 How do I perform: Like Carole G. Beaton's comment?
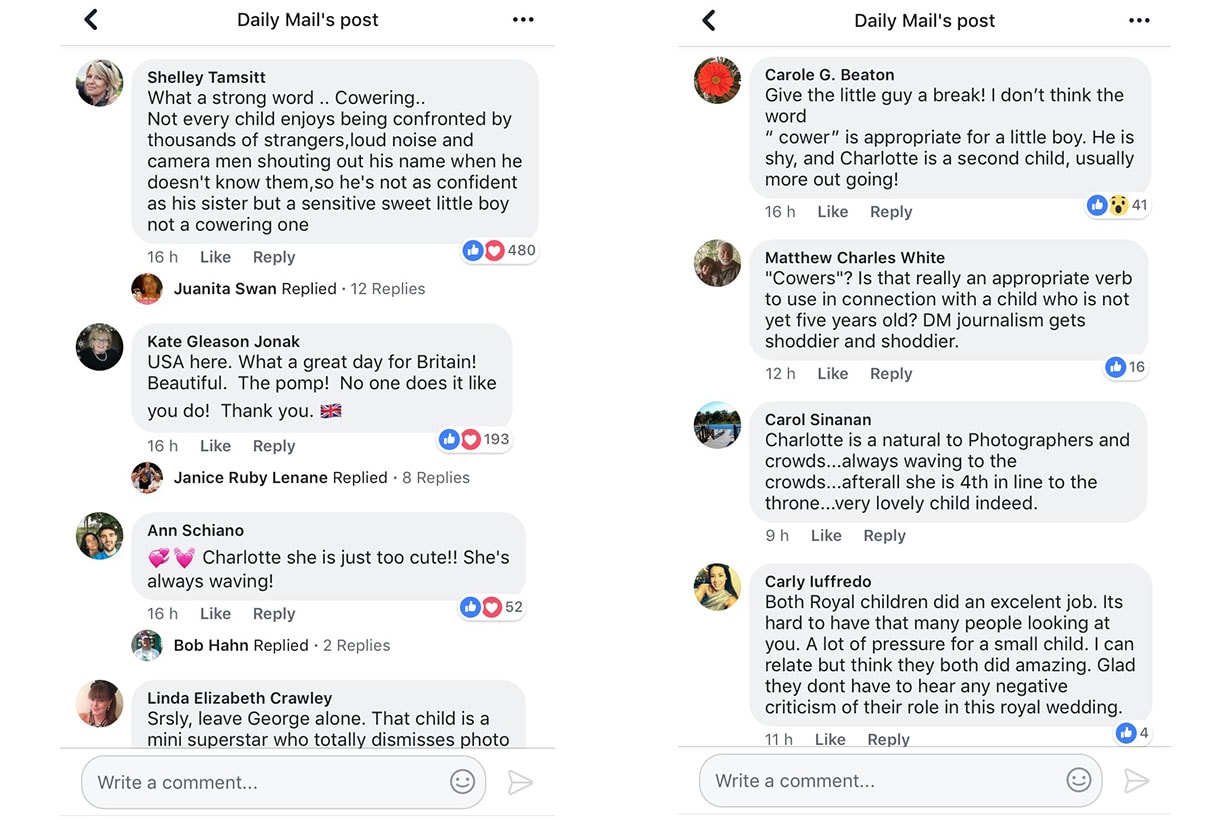point(832,211)
